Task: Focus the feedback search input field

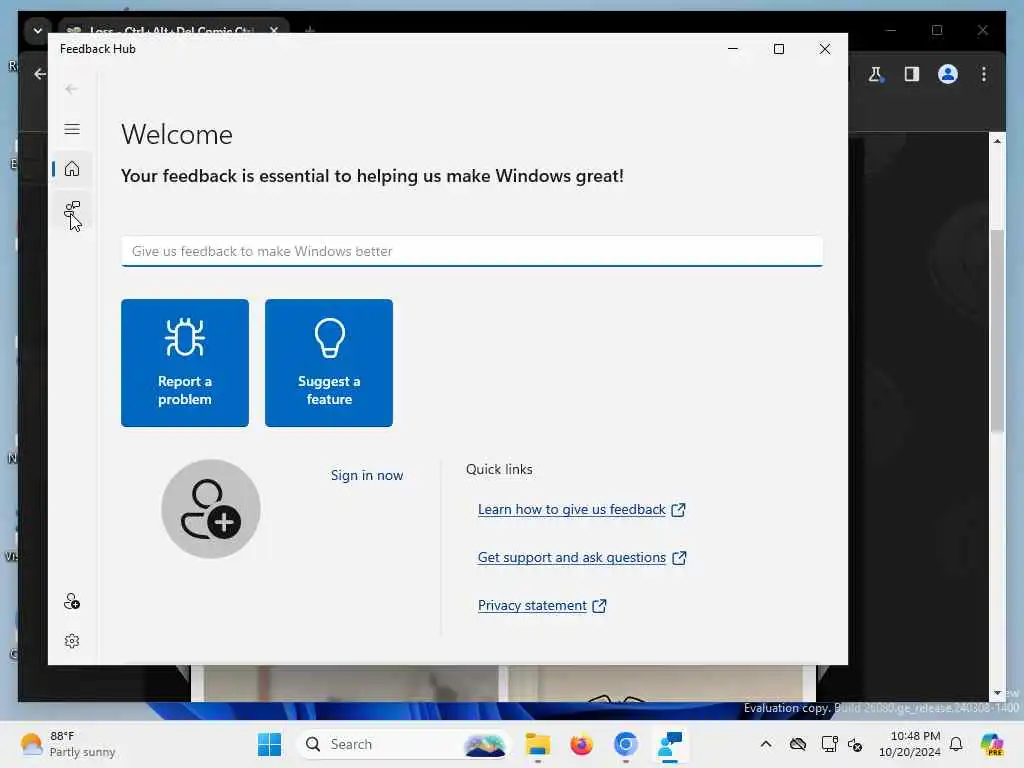Action: coord(472,251)
